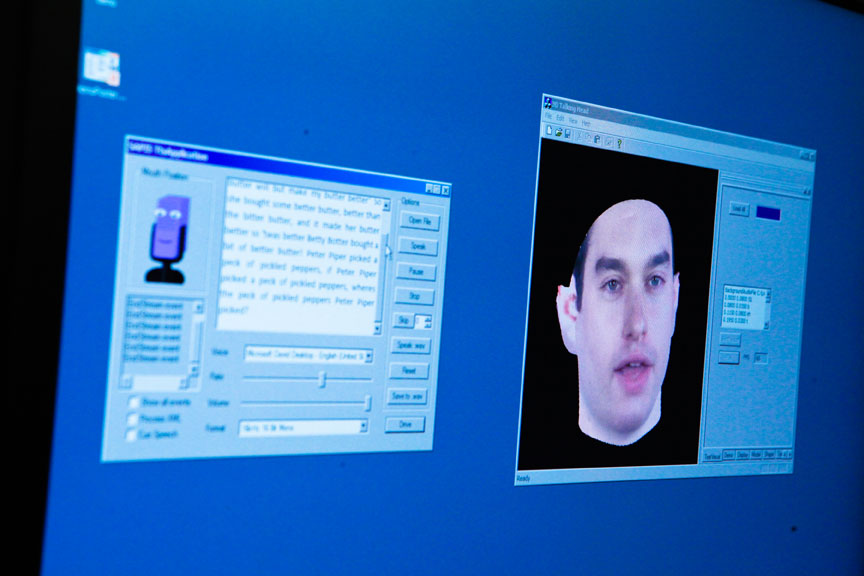Viewport: 864px width, 576px height.
Task: Click the Open File button
Action: point(418,221)
